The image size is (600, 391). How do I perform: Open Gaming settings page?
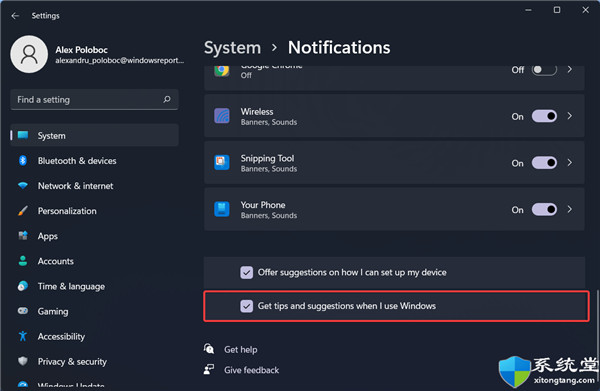tap(95, 311)
